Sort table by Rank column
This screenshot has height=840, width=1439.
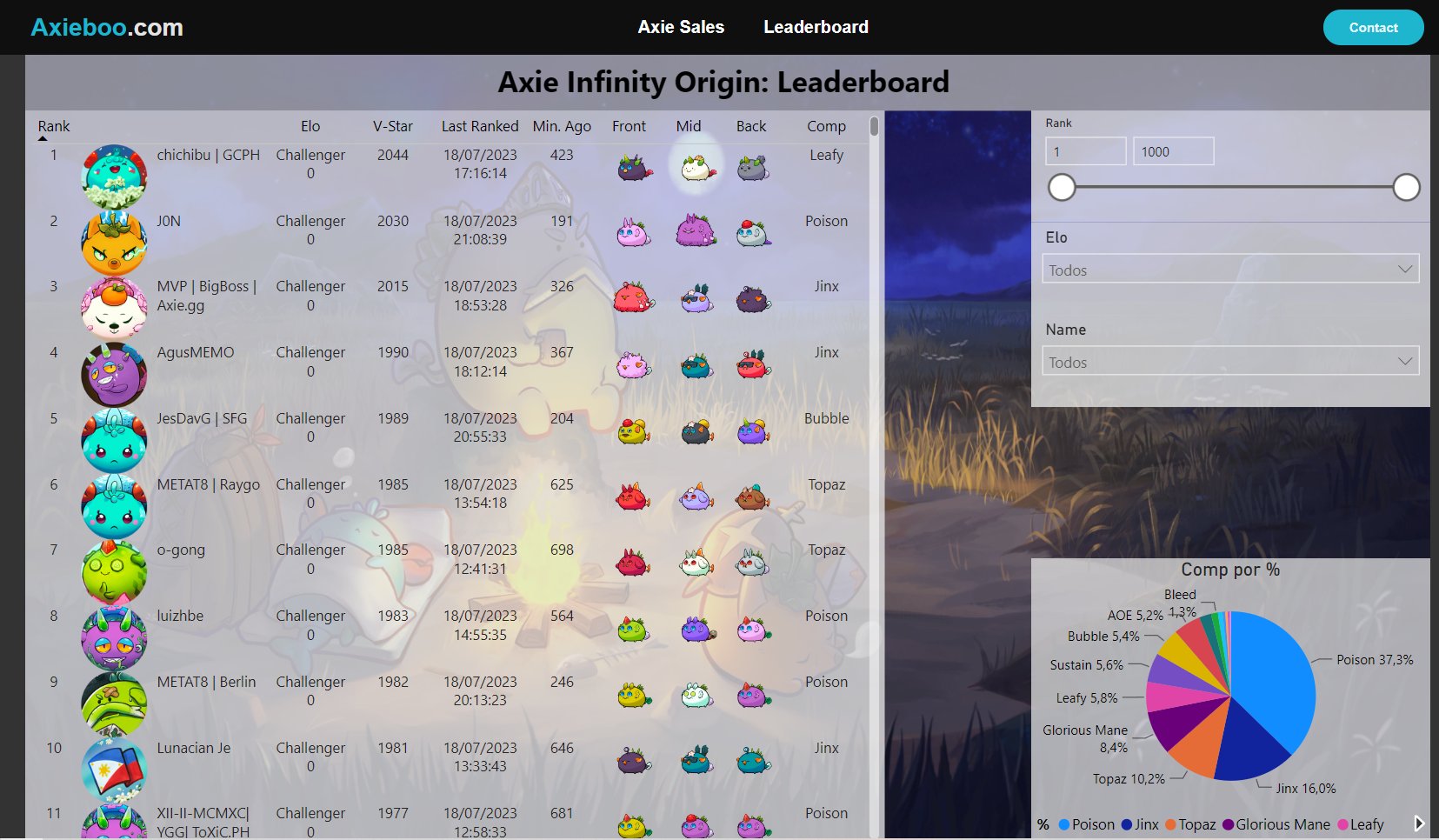tap(54, 126)
